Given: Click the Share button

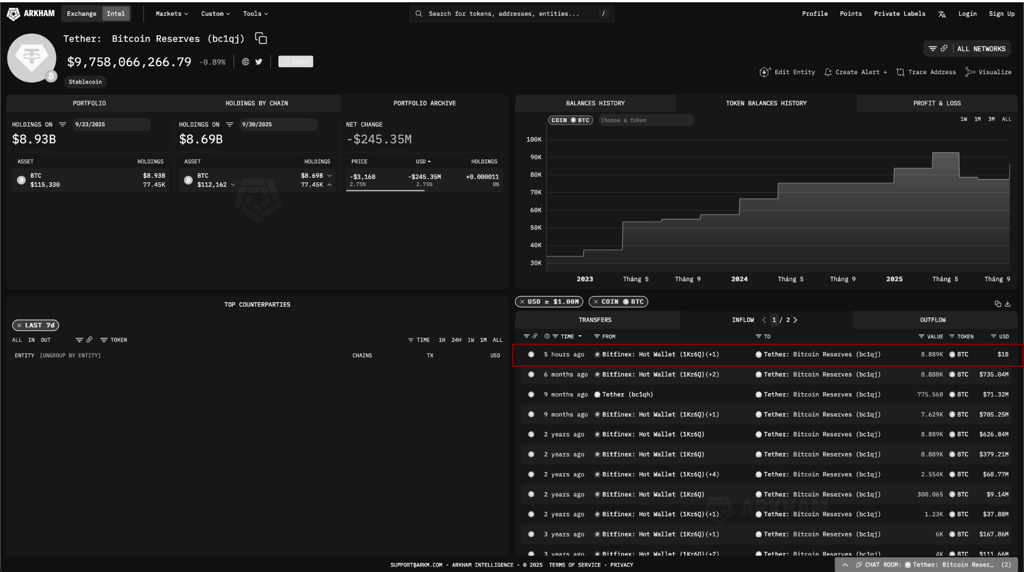Looking at the screenshot, I should 296,61.
